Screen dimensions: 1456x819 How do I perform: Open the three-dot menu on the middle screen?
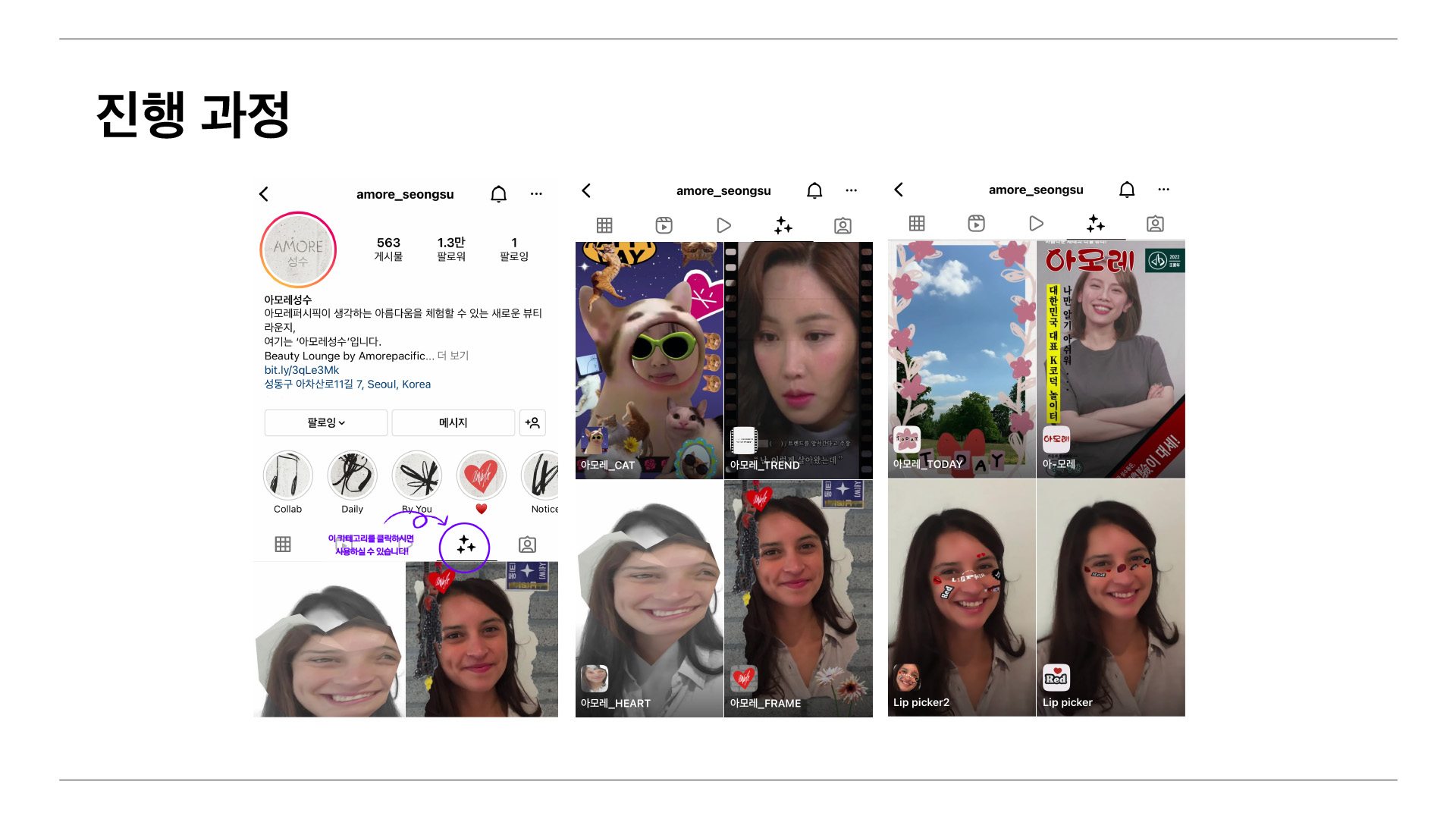tap(851, 190)
